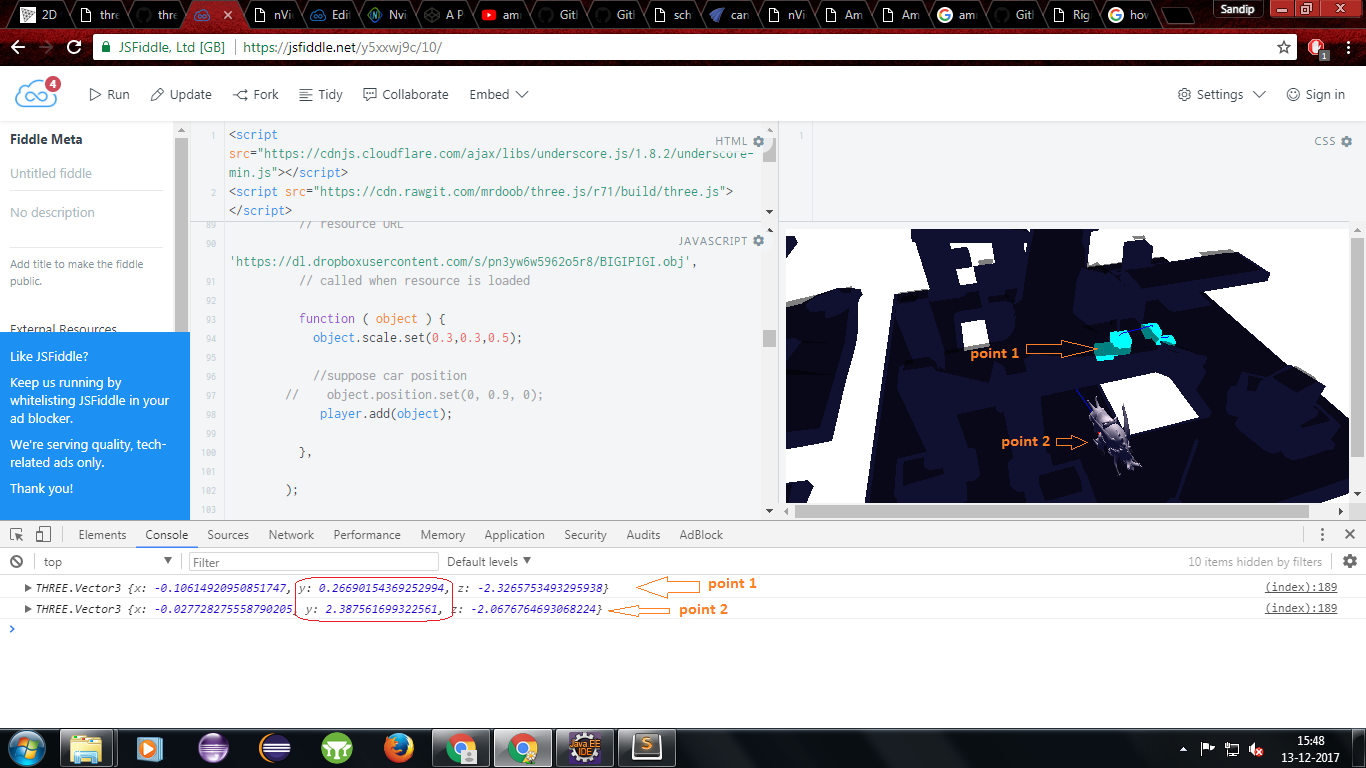
Task: Switch to the Elements tab
Action: 102,535
